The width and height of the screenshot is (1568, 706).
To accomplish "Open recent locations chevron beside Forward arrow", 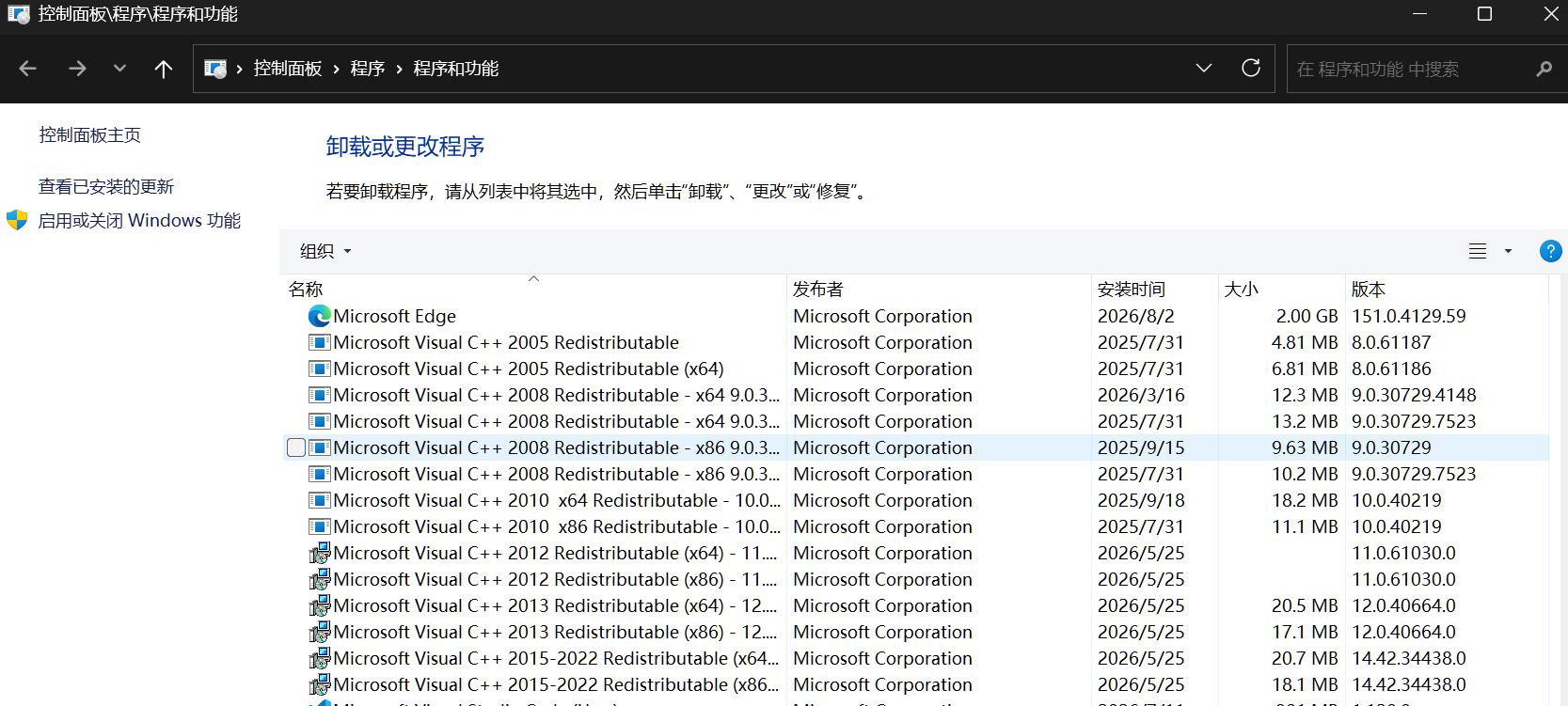I will point(119,69).
